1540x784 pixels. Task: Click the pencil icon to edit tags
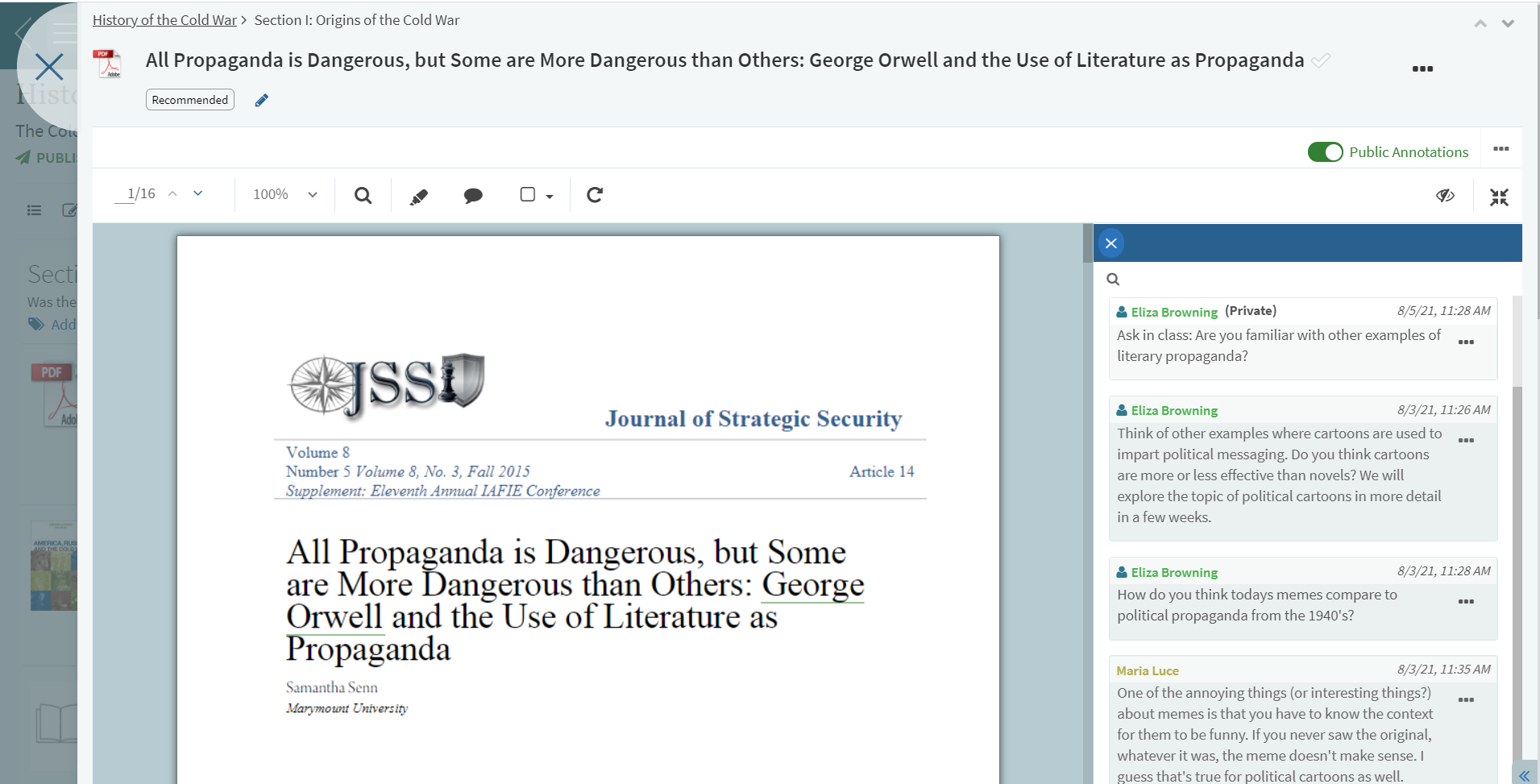261,100
